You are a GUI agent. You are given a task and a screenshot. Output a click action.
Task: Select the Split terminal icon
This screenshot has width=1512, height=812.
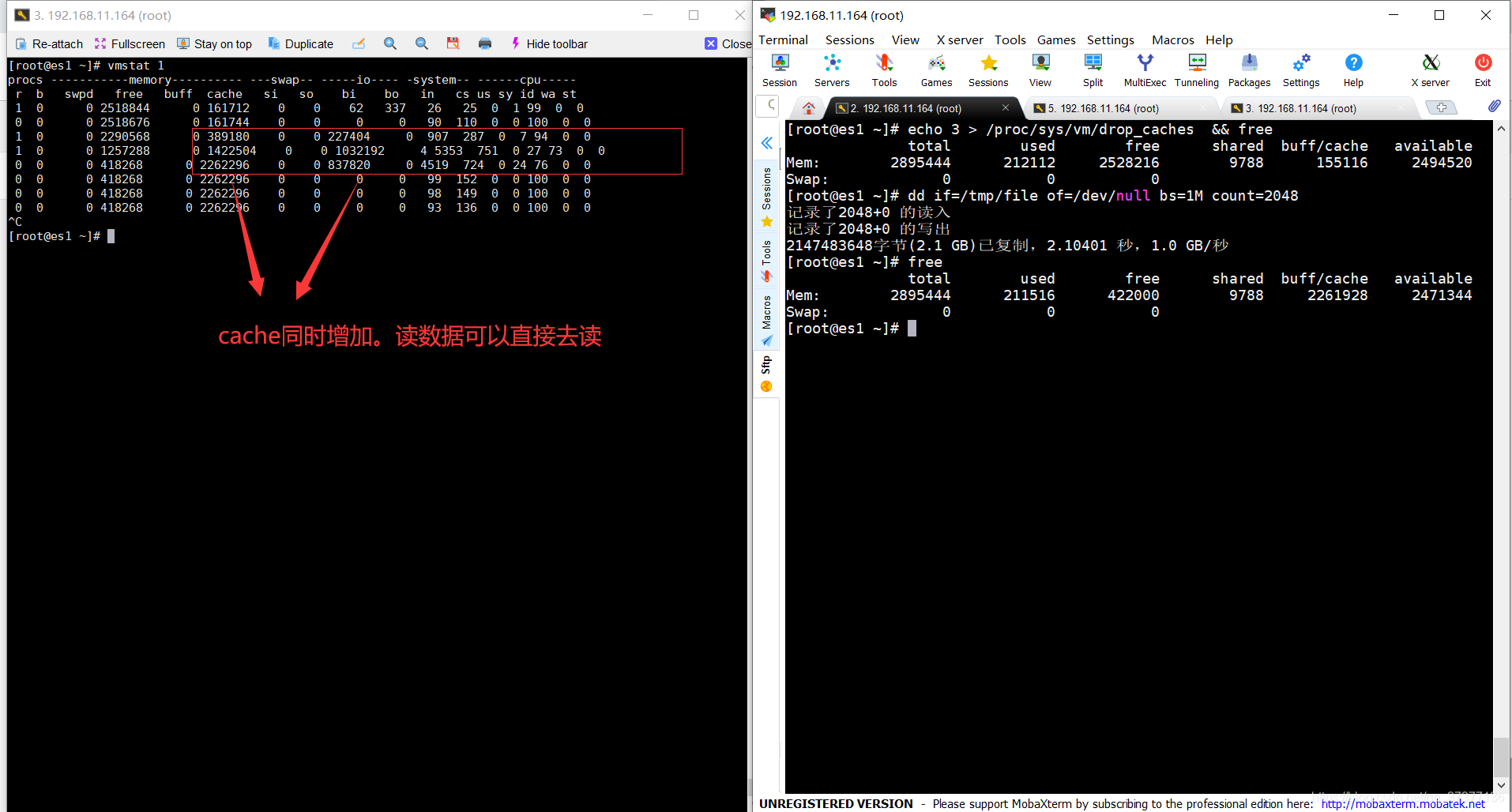point(1093,70)
